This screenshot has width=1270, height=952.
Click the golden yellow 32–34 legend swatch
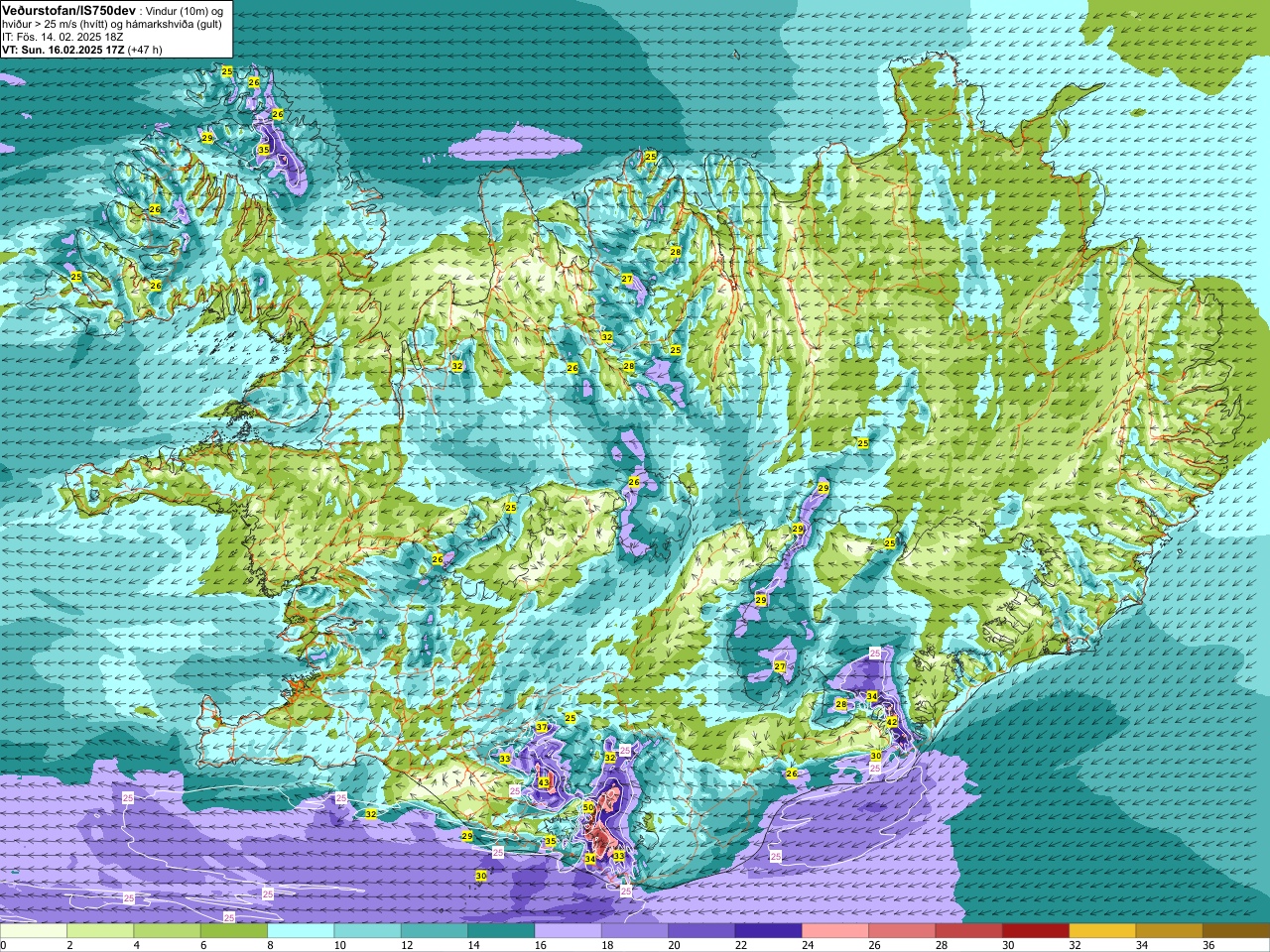(1101, 931)
